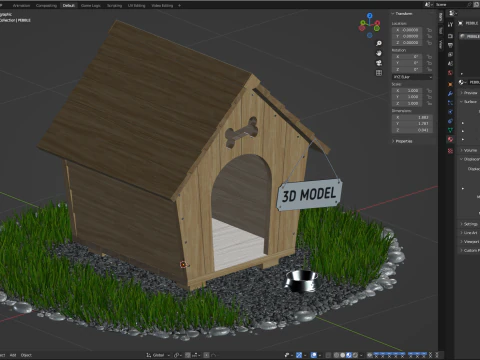Screen dimensions: 480x360
Task: Open the Object Constraints tab icon
Action: click(x=450, y=121)
